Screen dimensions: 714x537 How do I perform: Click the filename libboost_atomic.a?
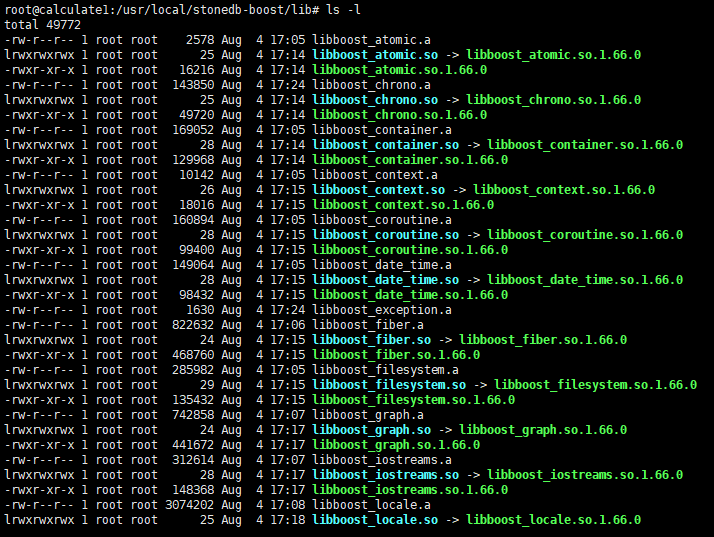371,40
